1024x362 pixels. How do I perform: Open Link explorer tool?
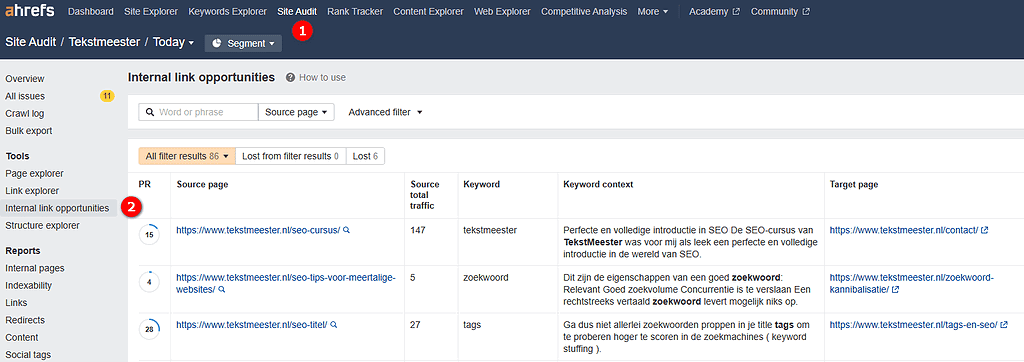click(x=32, y=191)
